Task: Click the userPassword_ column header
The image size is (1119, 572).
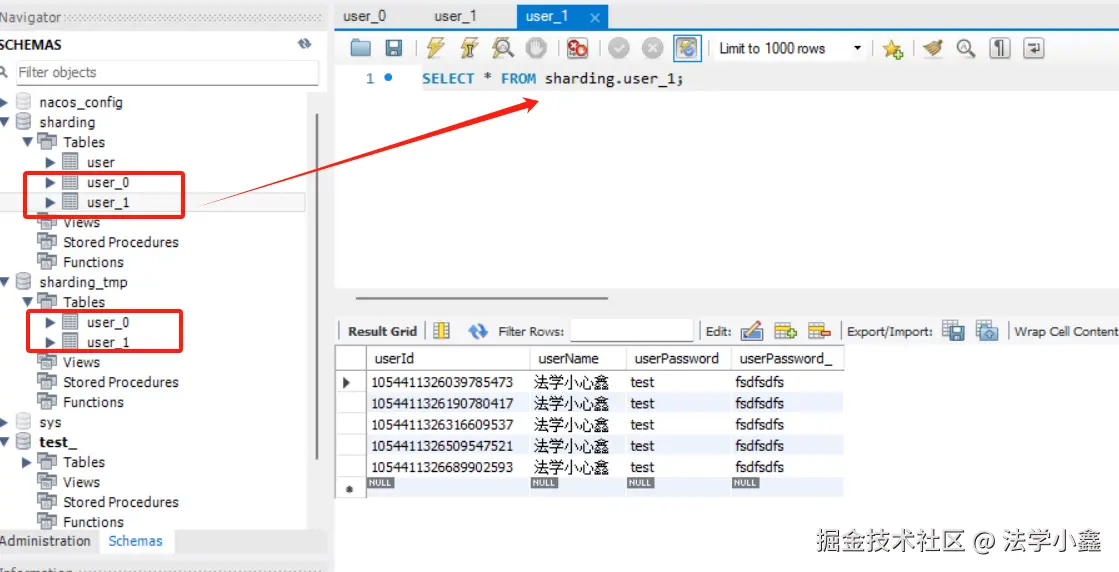Action: (787, 359)
